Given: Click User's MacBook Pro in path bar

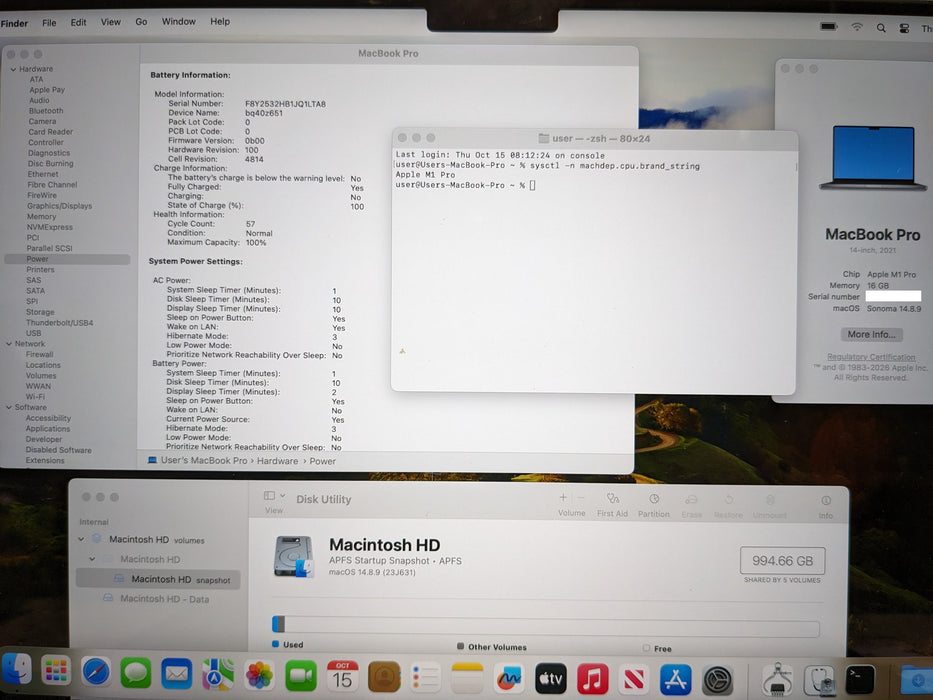Looking at the screenshot, I should pos(203,460).
